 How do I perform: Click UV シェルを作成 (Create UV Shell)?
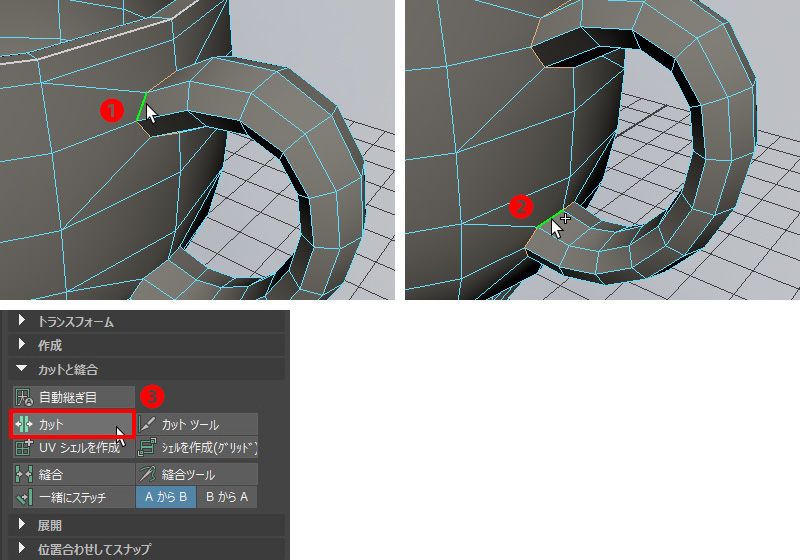(72, 447)
